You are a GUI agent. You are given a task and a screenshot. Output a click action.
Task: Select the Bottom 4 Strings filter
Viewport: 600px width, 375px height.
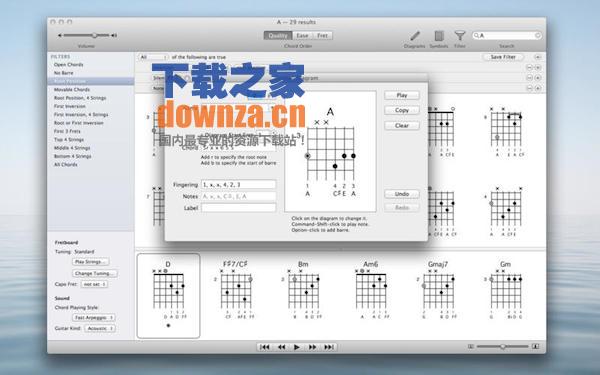click(73, 157)
